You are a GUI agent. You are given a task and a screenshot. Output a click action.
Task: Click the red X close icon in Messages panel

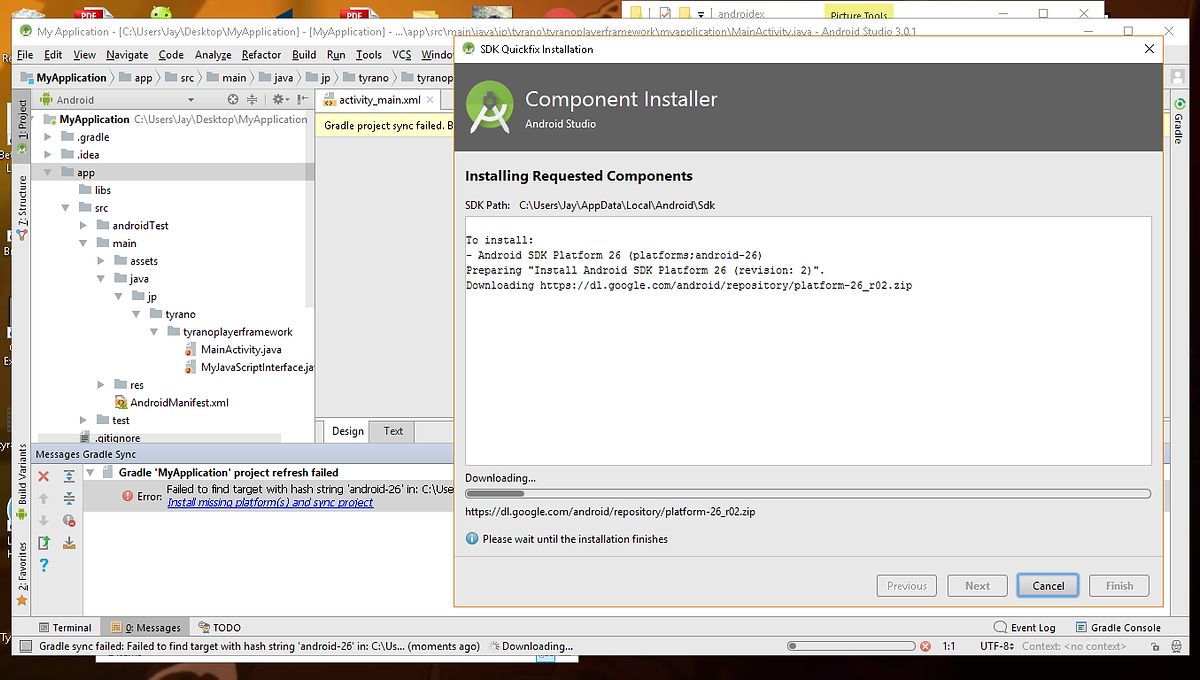pos(43,476)
